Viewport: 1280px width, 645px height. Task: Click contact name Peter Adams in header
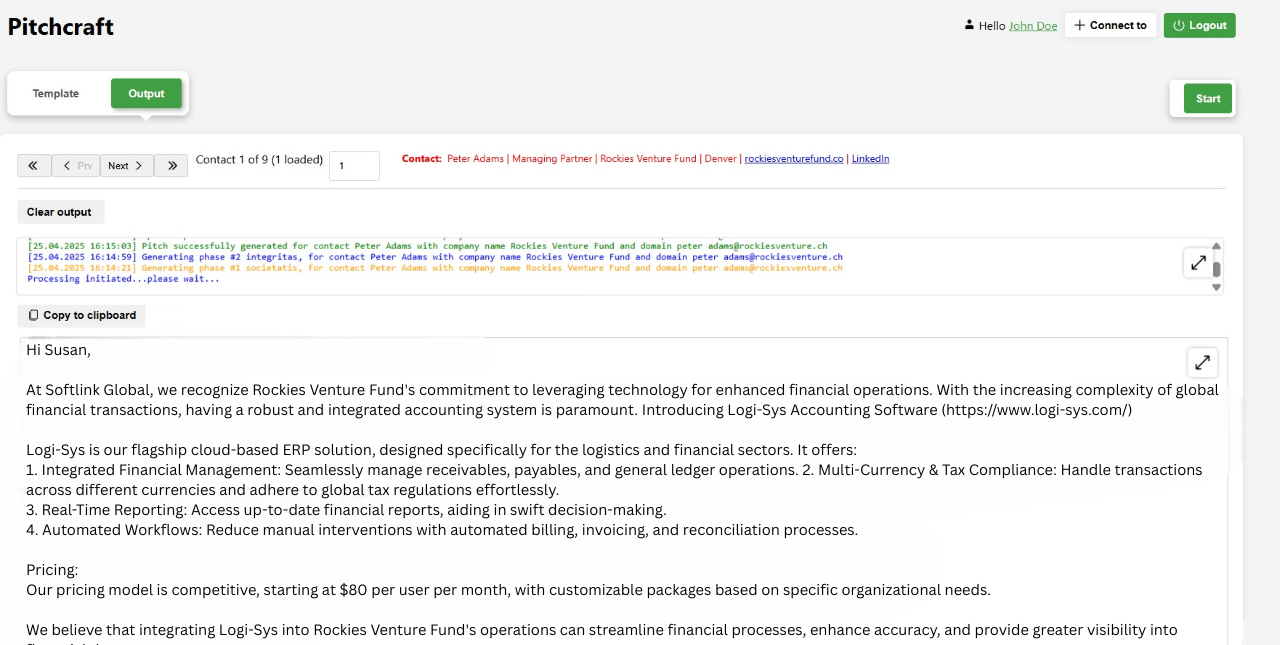pos(475,159)
